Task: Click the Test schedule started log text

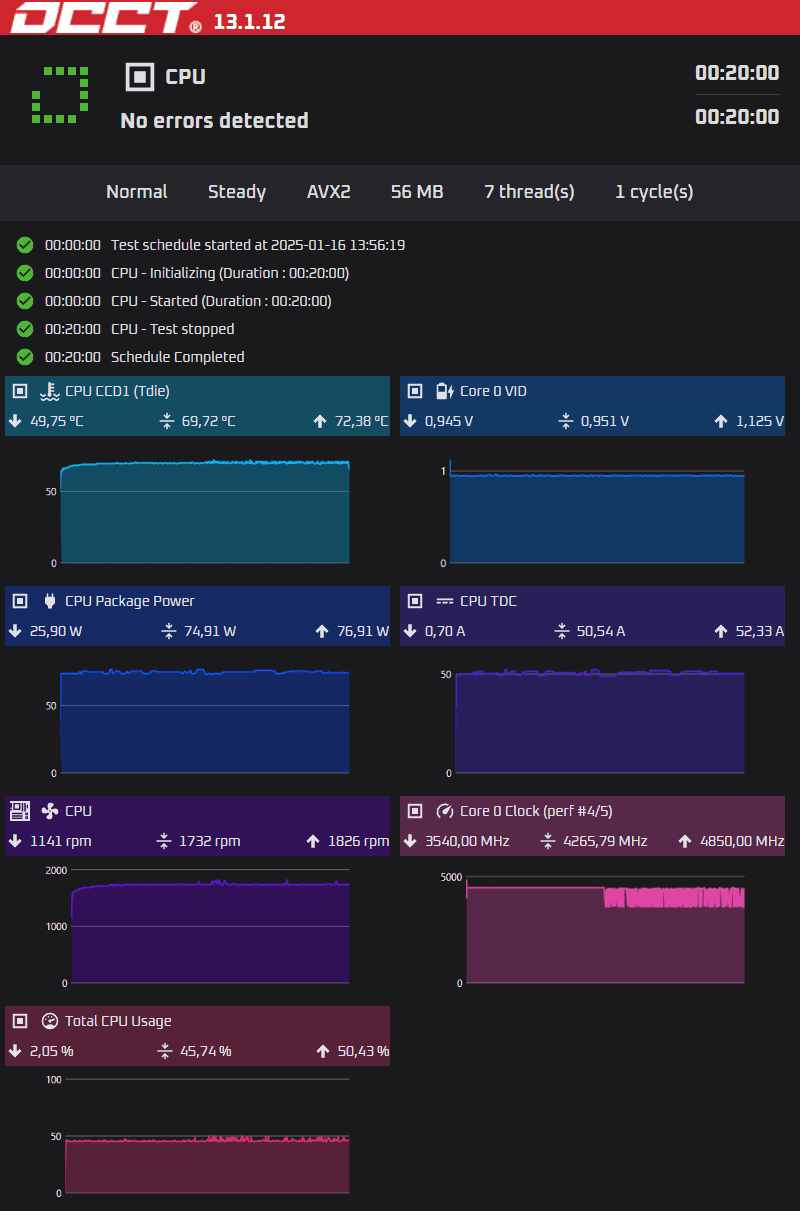Action: 258,245
